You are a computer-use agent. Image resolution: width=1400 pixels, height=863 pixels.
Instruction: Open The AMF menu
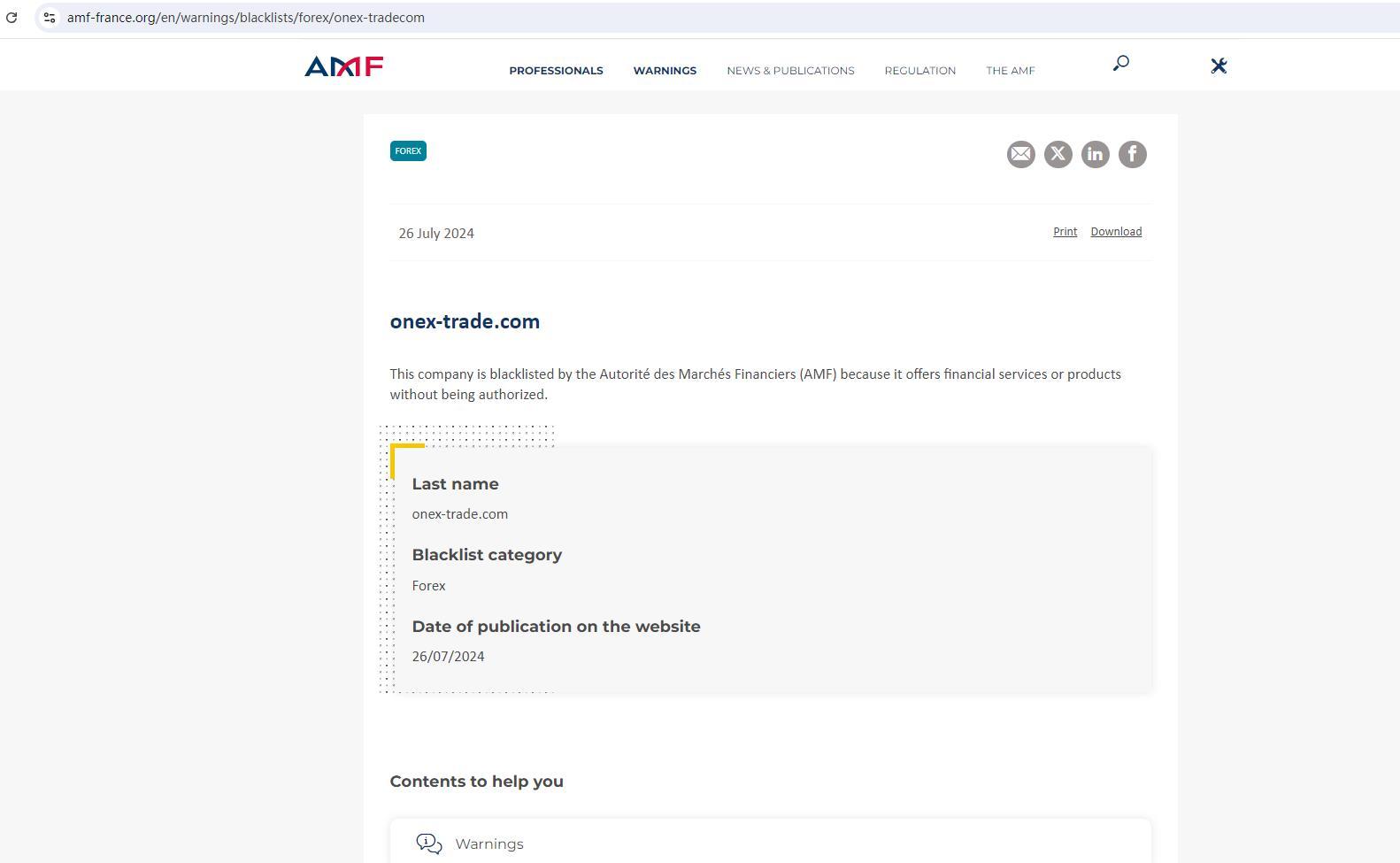(1010, 71)
